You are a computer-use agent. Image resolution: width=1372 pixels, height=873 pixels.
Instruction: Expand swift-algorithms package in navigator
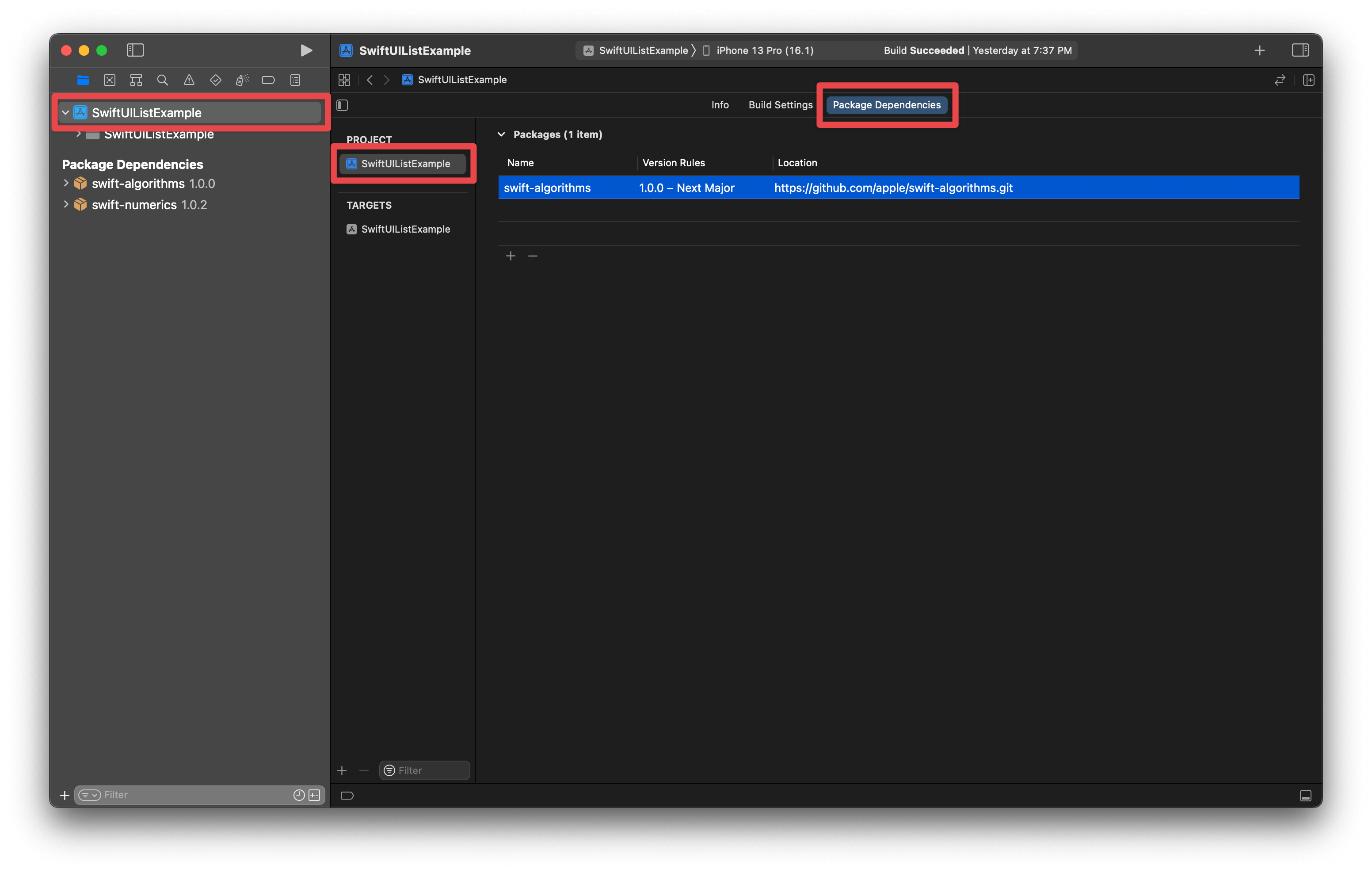(x=66, y=183)
